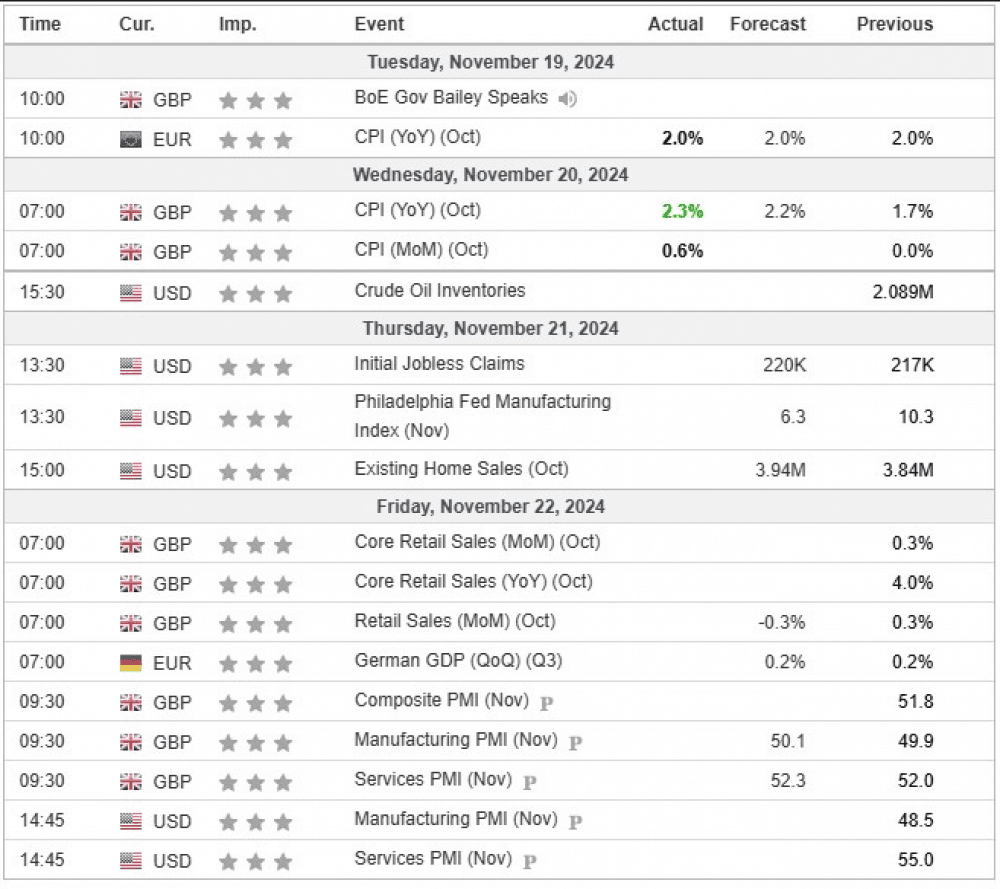Click the Cur. column header
This screenshot has height=889, width=1000.
(136, 24)
